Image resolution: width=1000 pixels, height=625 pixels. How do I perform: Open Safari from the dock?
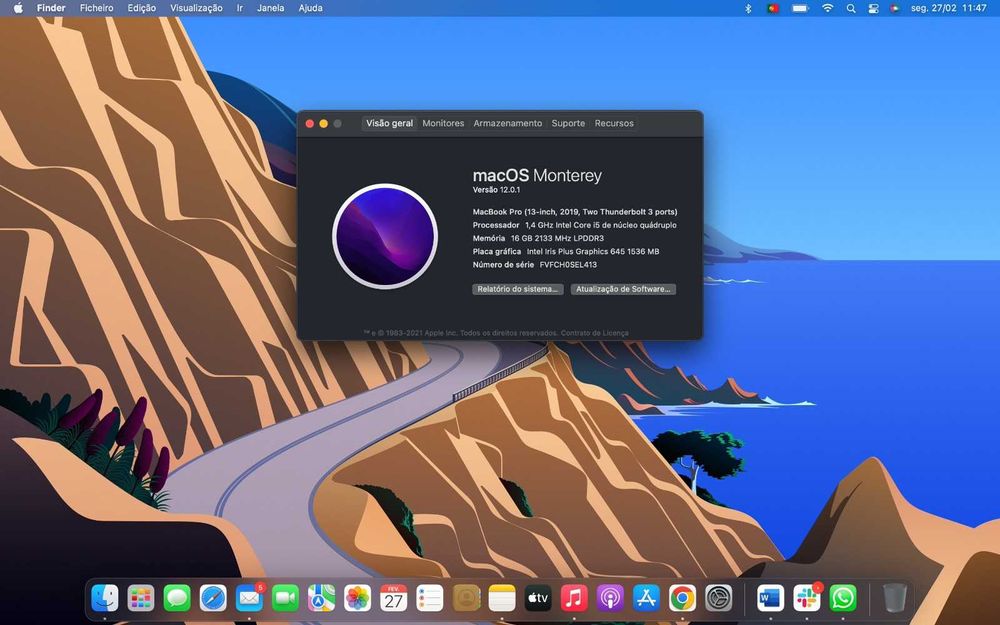click(x=213, y=598)
